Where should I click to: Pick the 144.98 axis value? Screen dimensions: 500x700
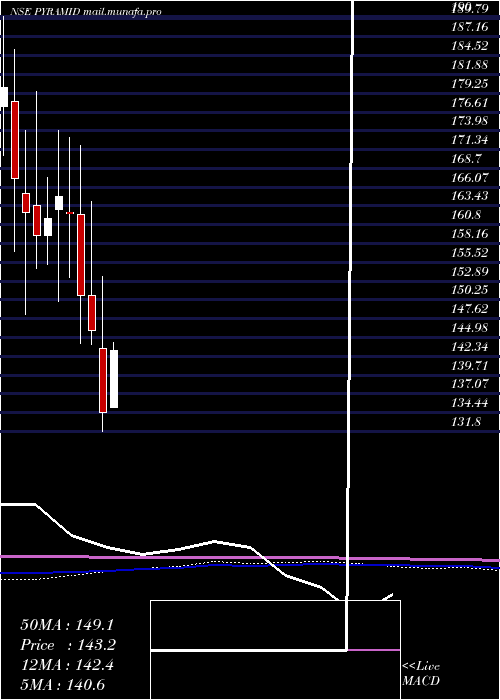470,328
